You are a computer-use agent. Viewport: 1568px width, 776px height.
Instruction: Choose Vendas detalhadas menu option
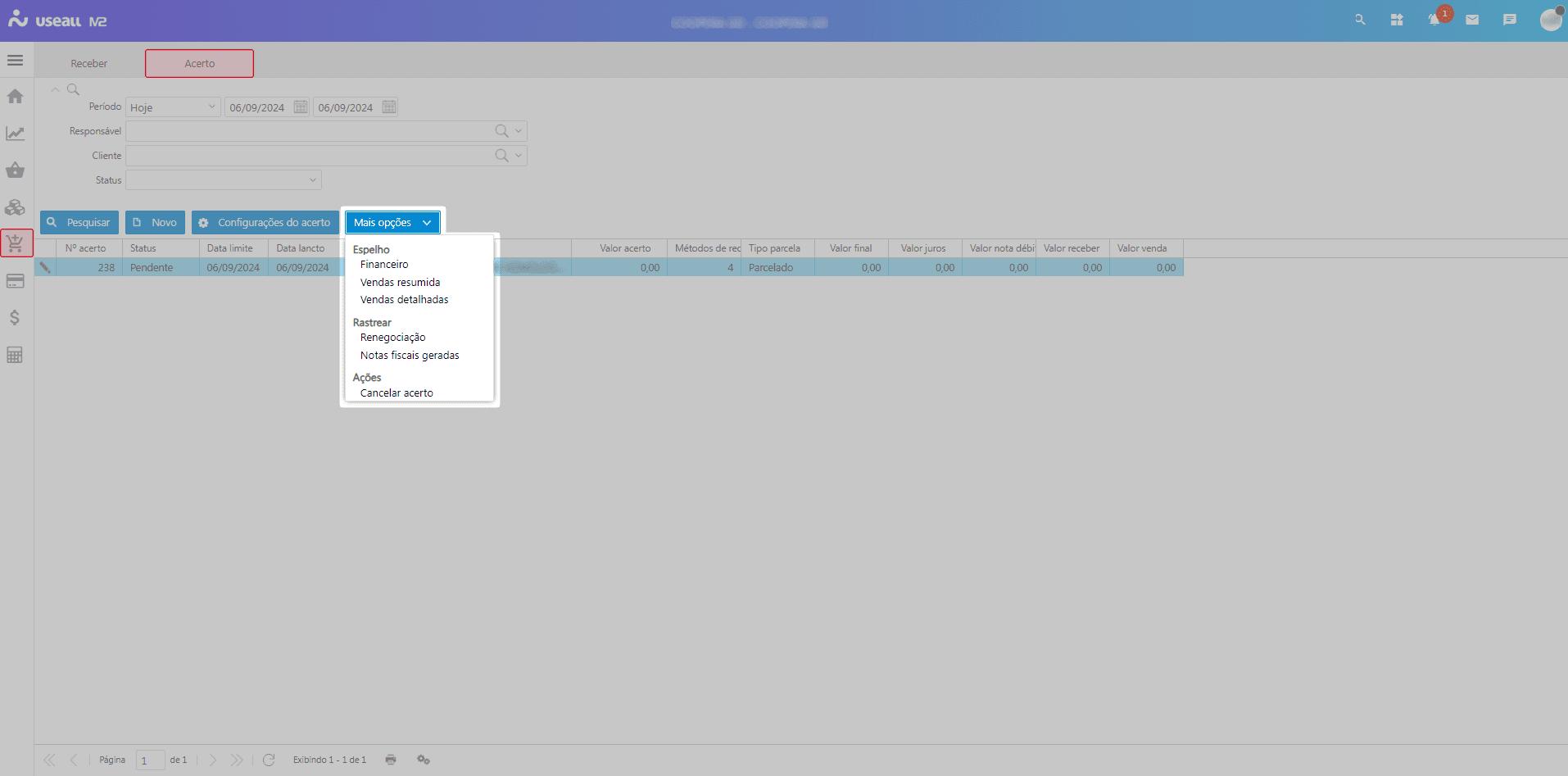click(404, 300)
